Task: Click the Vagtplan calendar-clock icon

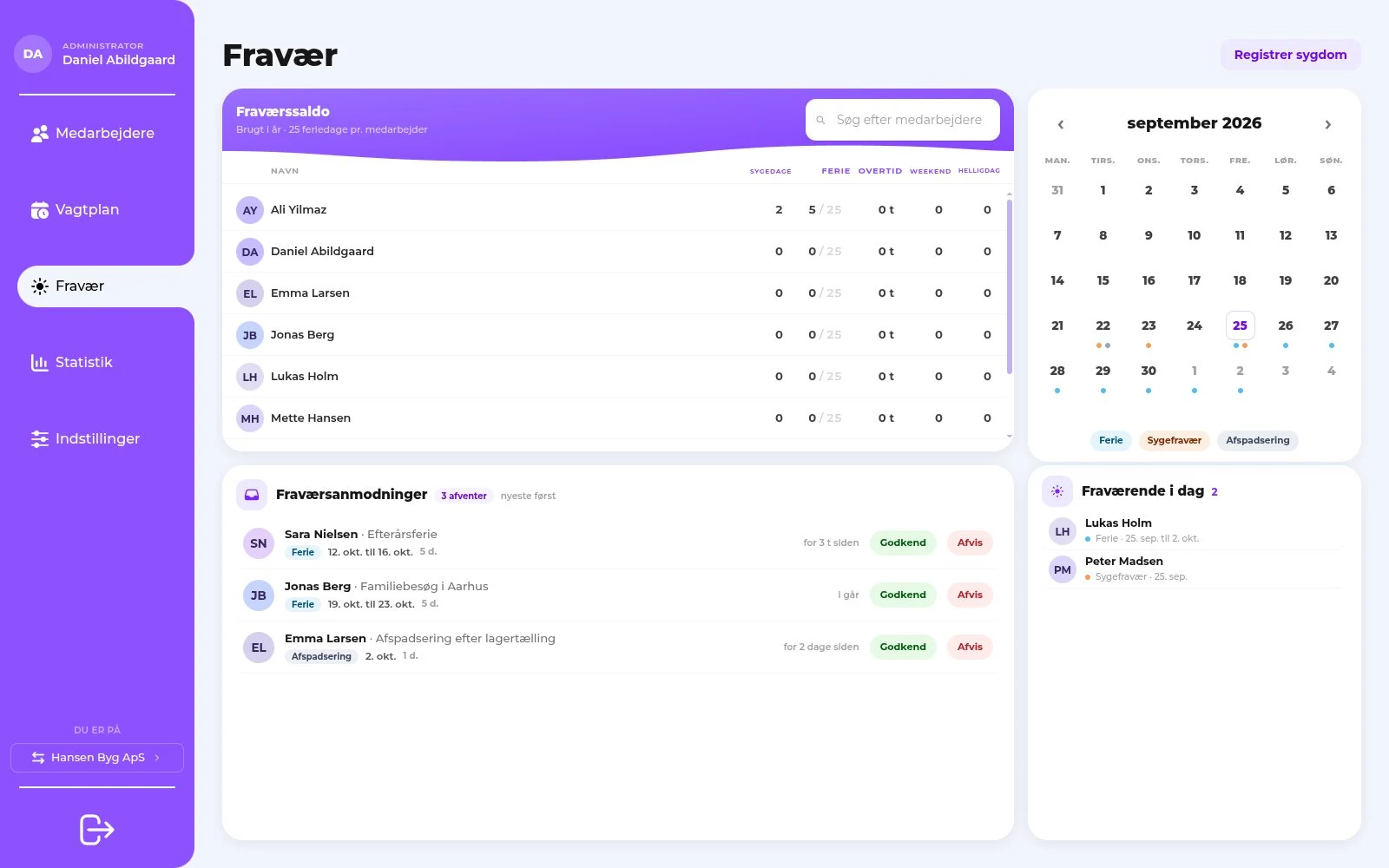Action: tap(40, 210)
